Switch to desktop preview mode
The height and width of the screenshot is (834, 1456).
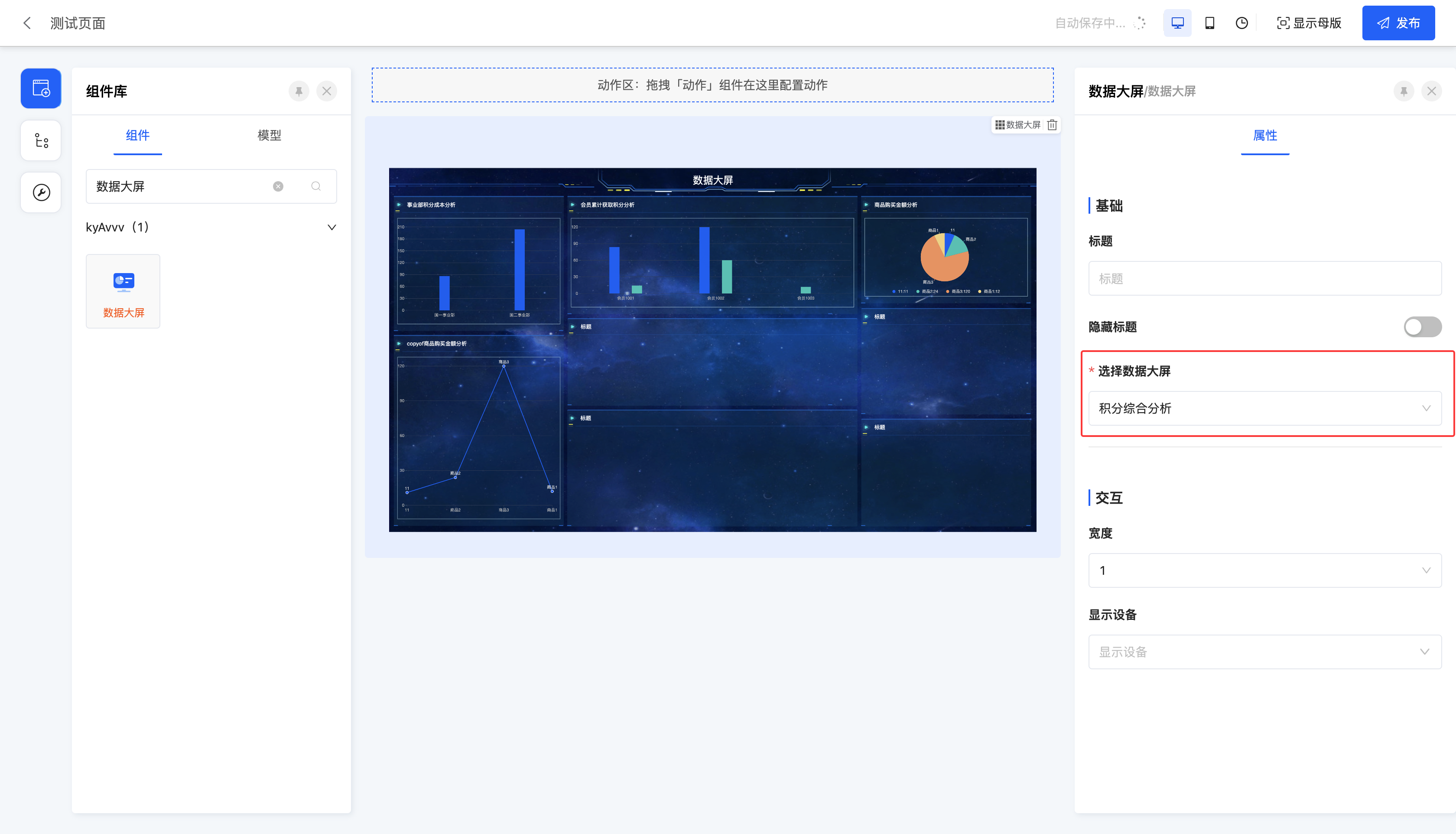(x=1177, y=23)
